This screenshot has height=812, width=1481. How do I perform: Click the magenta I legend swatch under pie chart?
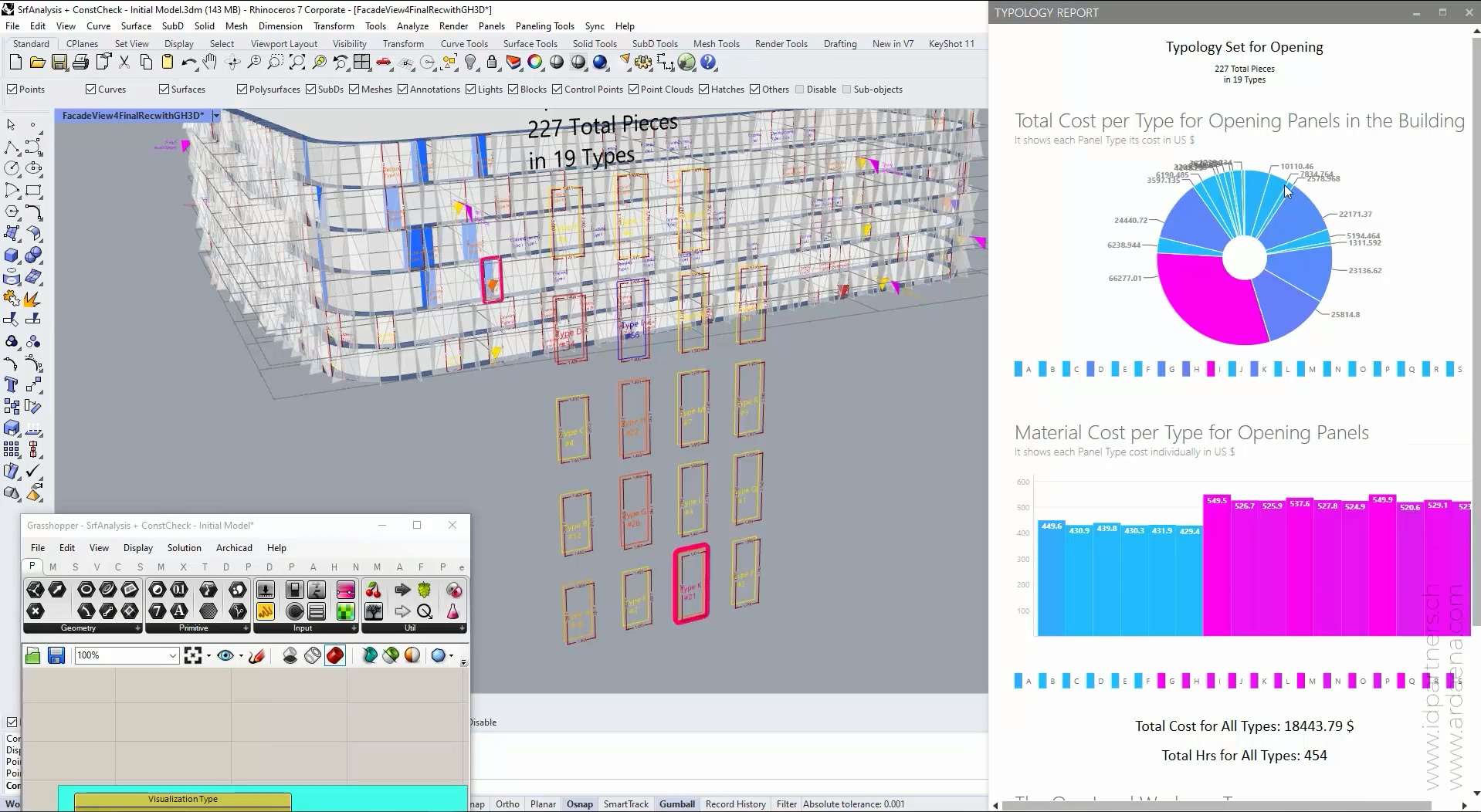1211,369
